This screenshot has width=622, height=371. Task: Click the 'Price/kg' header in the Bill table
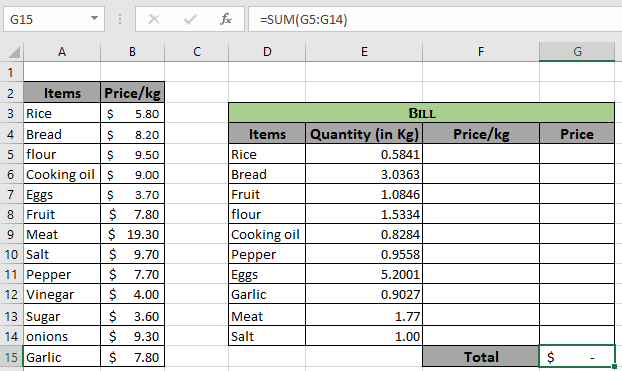481,134
